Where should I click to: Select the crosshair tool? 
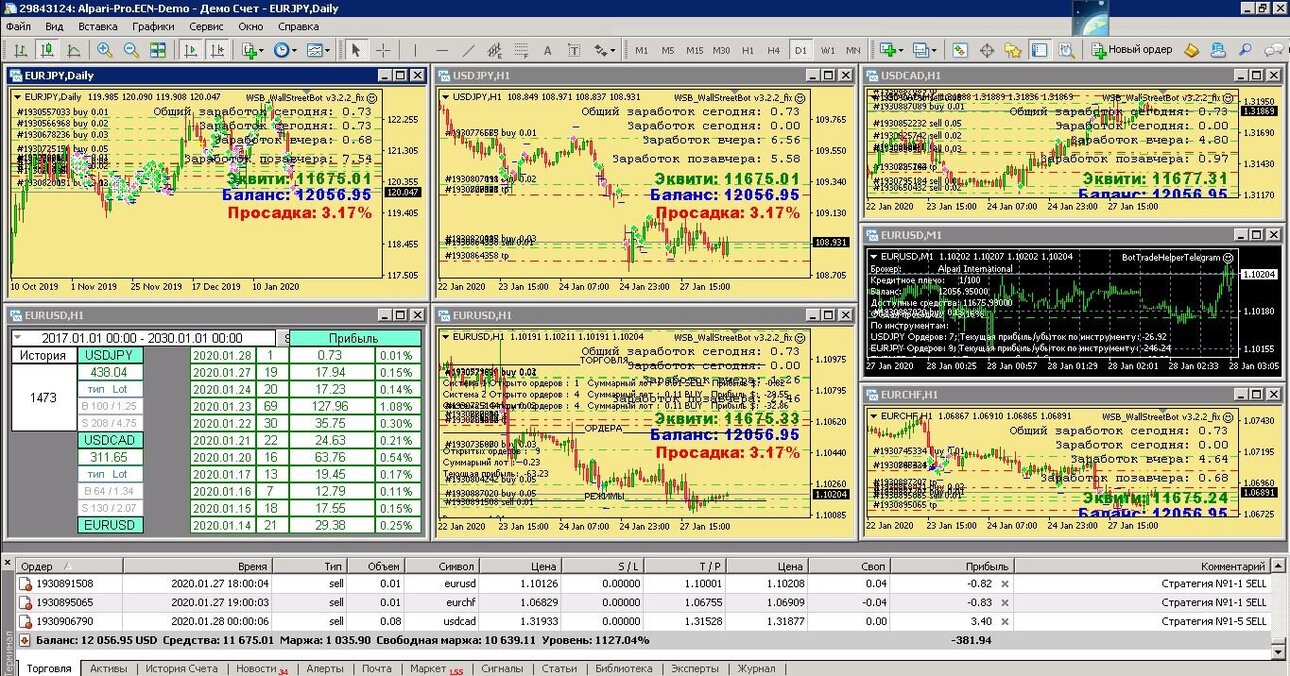[x=383, y=50]
